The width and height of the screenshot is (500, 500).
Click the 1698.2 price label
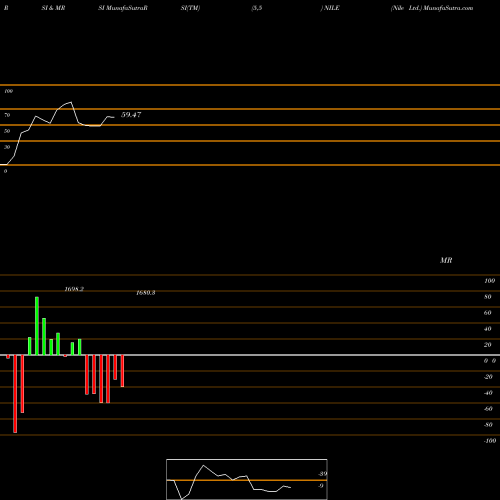tap(74, 289)
